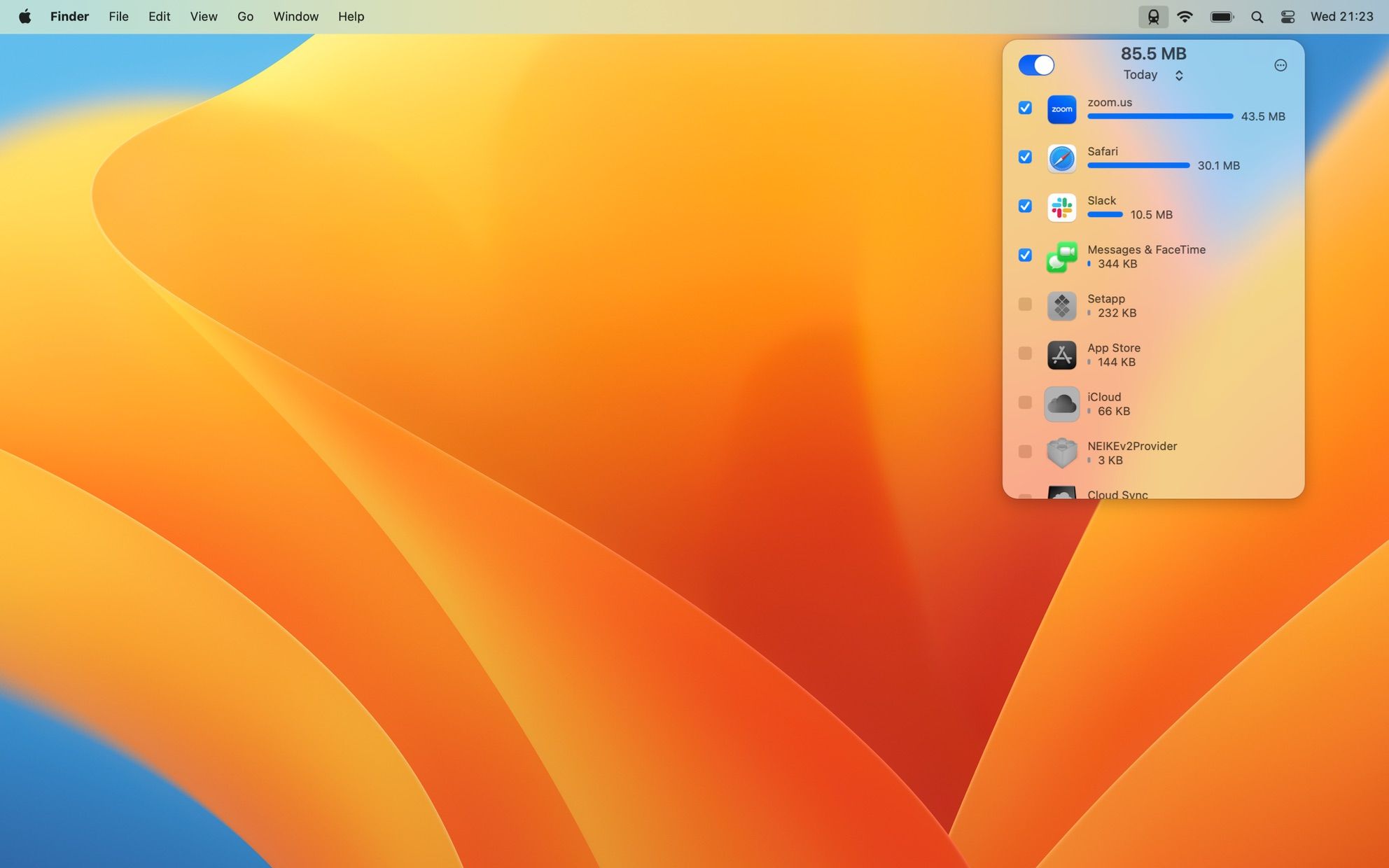
Task: Click the 85.5 MB total usage
Action: 1153,54
